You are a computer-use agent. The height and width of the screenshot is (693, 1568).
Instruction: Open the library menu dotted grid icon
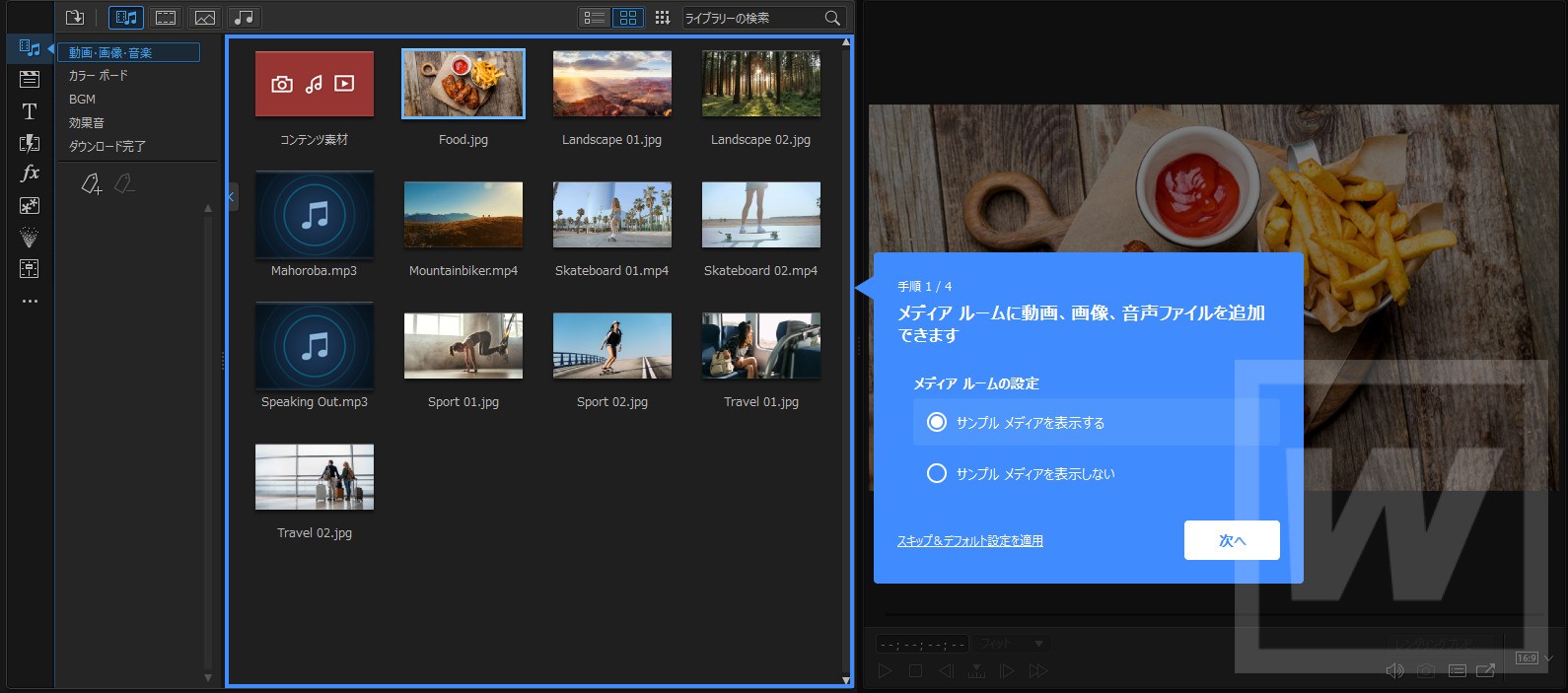tap(663, 17)
